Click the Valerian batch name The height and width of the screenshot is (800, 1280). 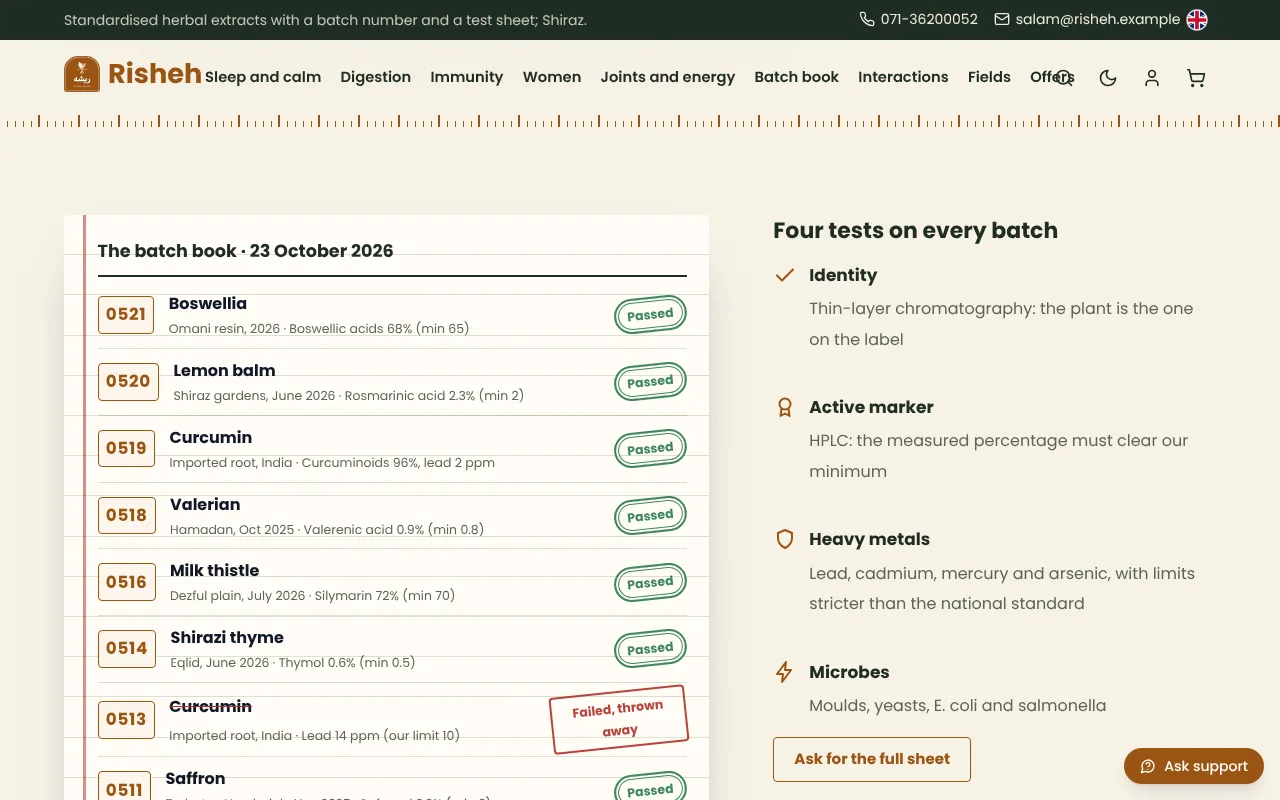(205, 504)
